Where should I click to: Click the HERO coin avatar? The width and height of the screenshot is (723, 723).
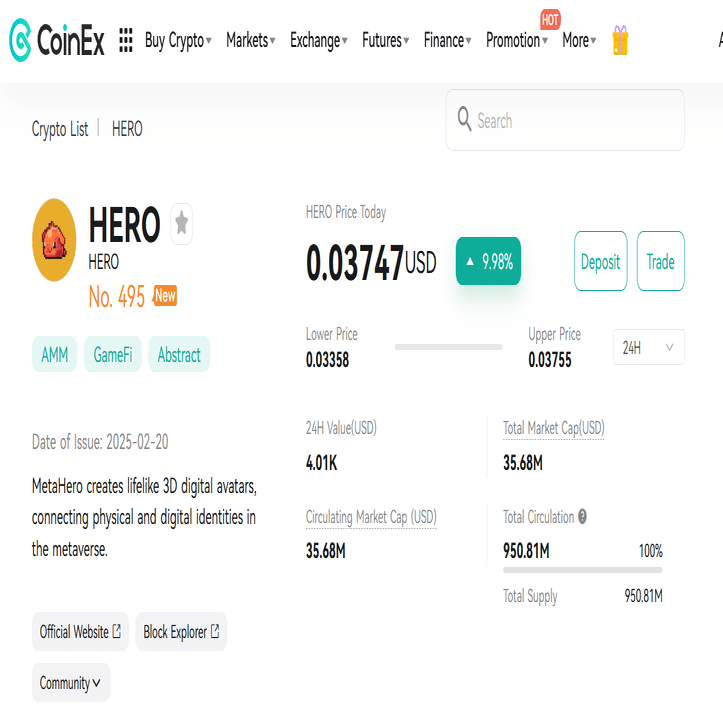pyautogui.click(x=54, y=240)
